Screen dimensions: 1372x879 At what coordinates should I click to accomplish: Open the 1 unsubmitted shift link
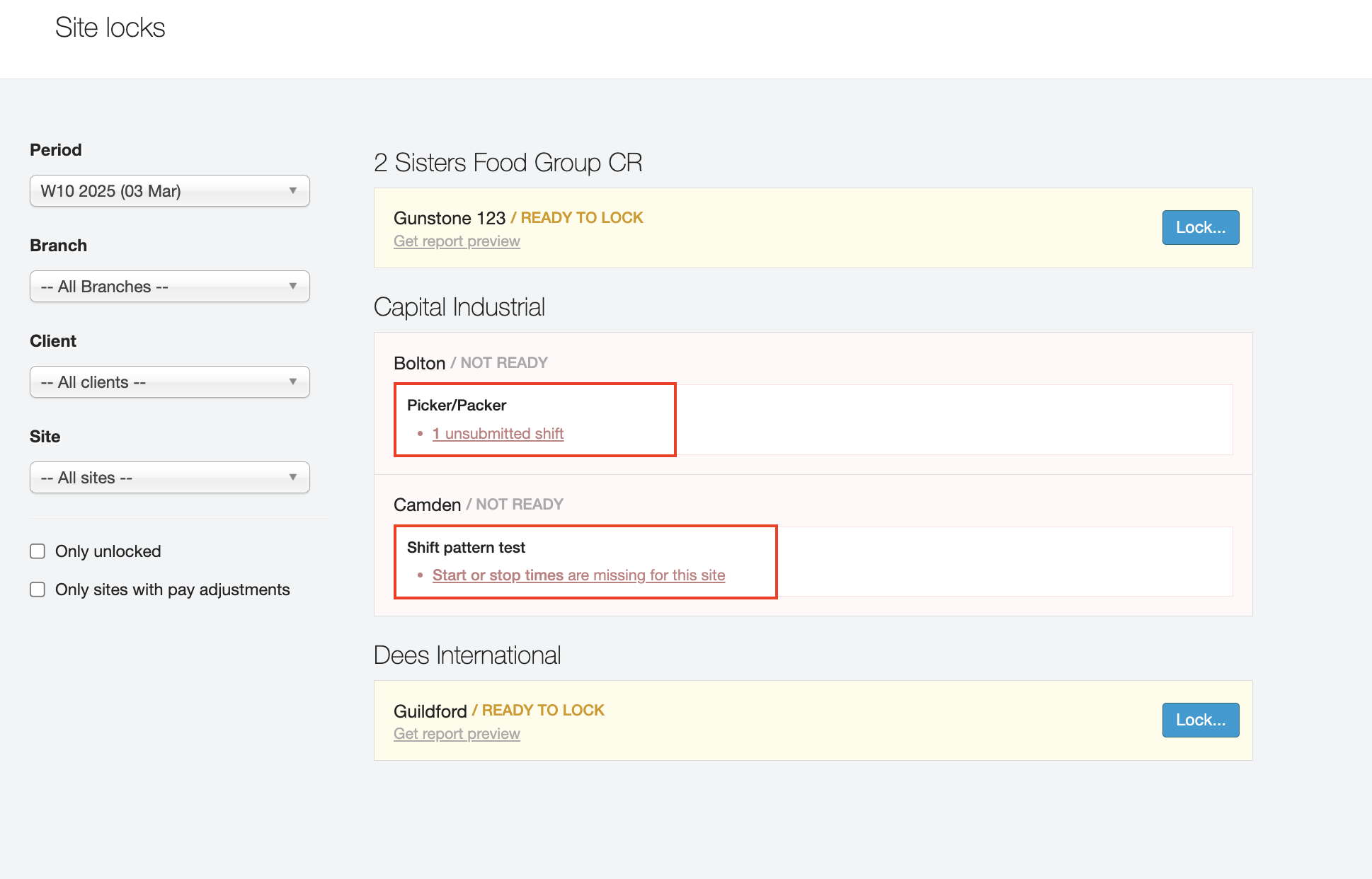coord(498,434)
